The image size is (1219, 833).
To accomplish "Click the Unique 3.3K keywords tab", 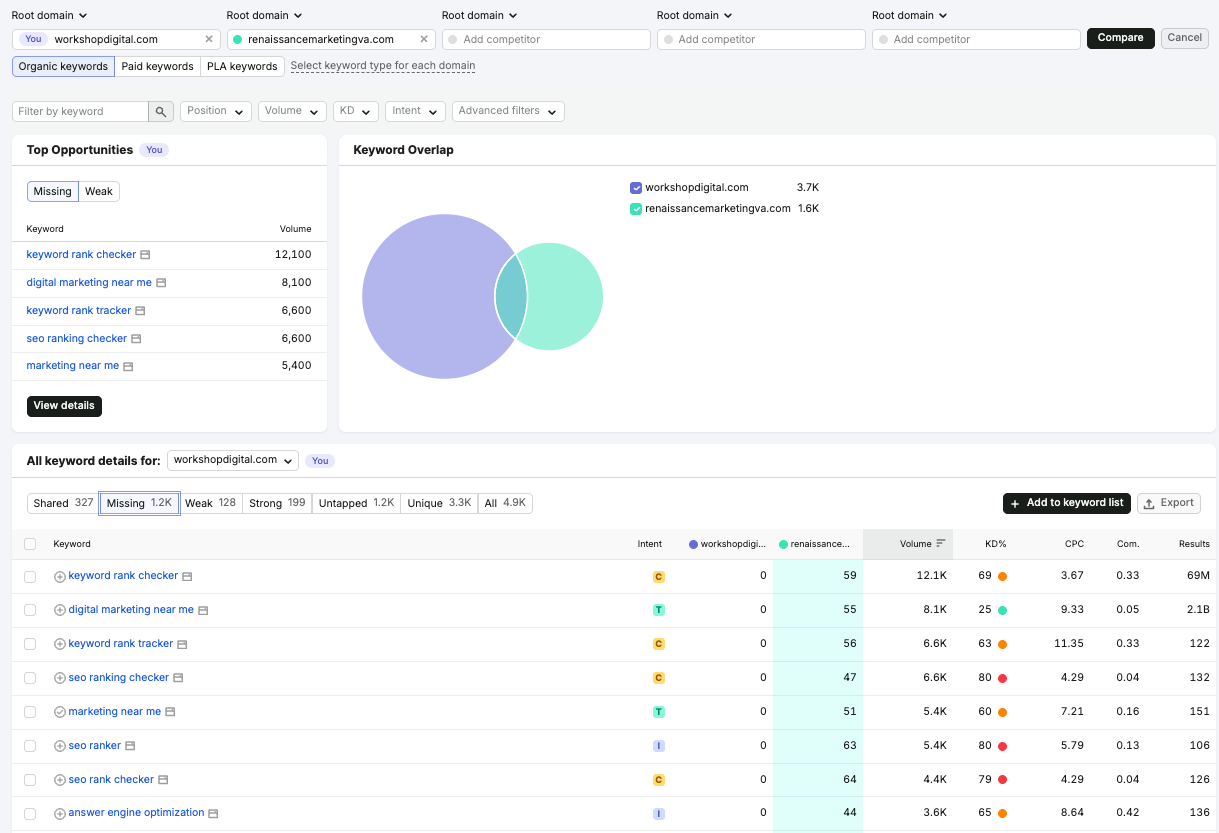I will point(439,503).
